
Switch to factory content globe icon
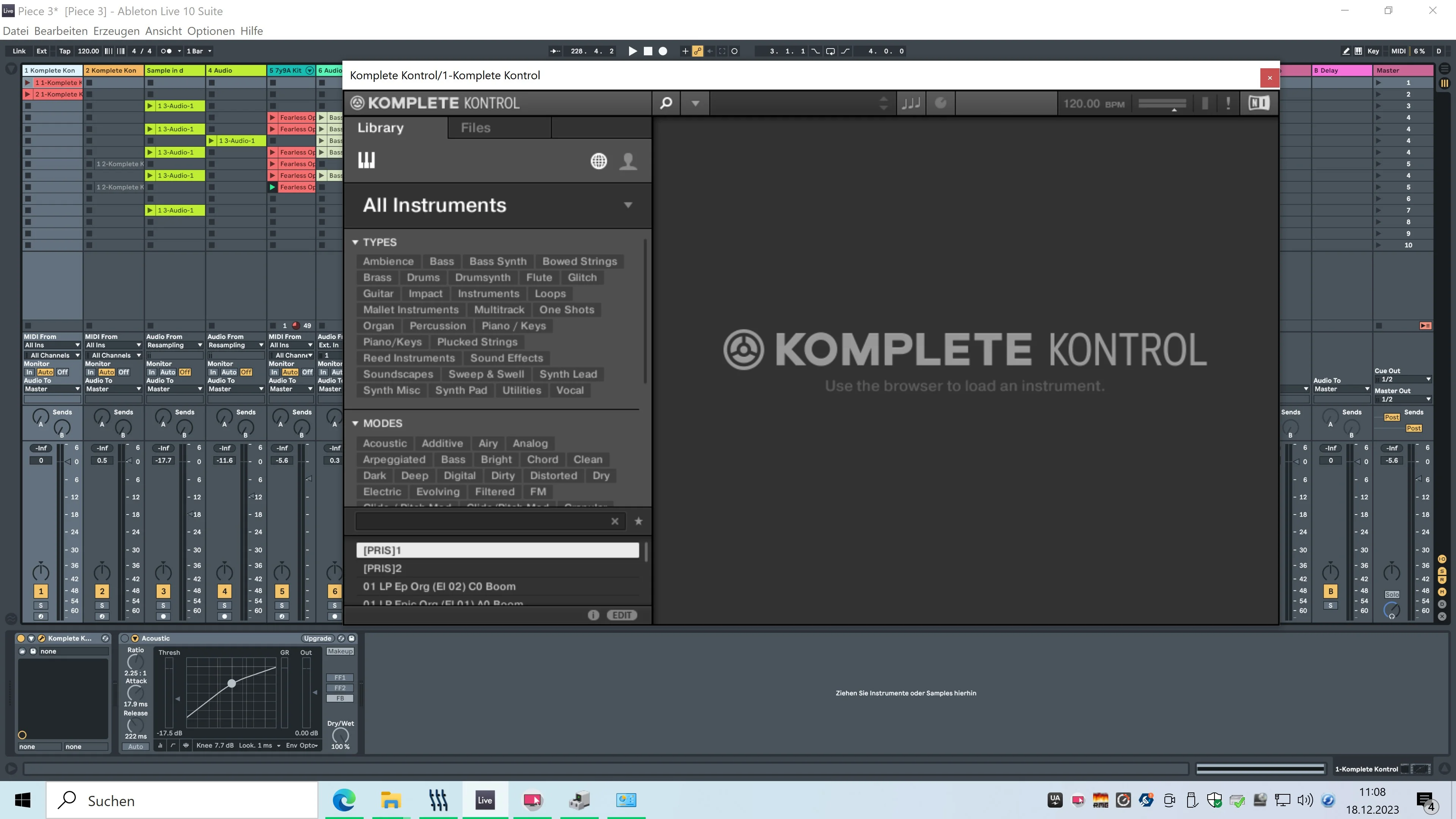(x=599, y=161)
